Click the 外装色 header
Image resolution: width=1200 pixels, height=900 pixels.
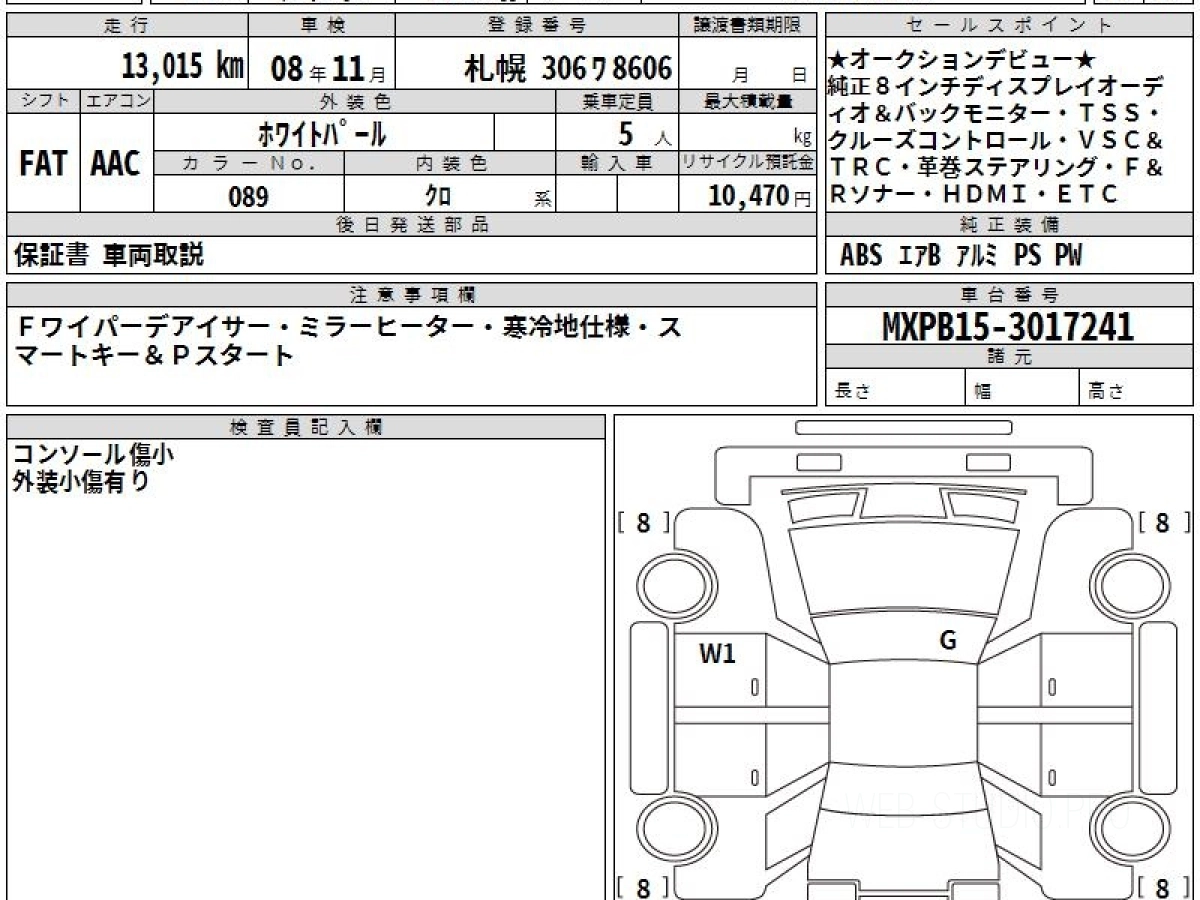(355, 101)
